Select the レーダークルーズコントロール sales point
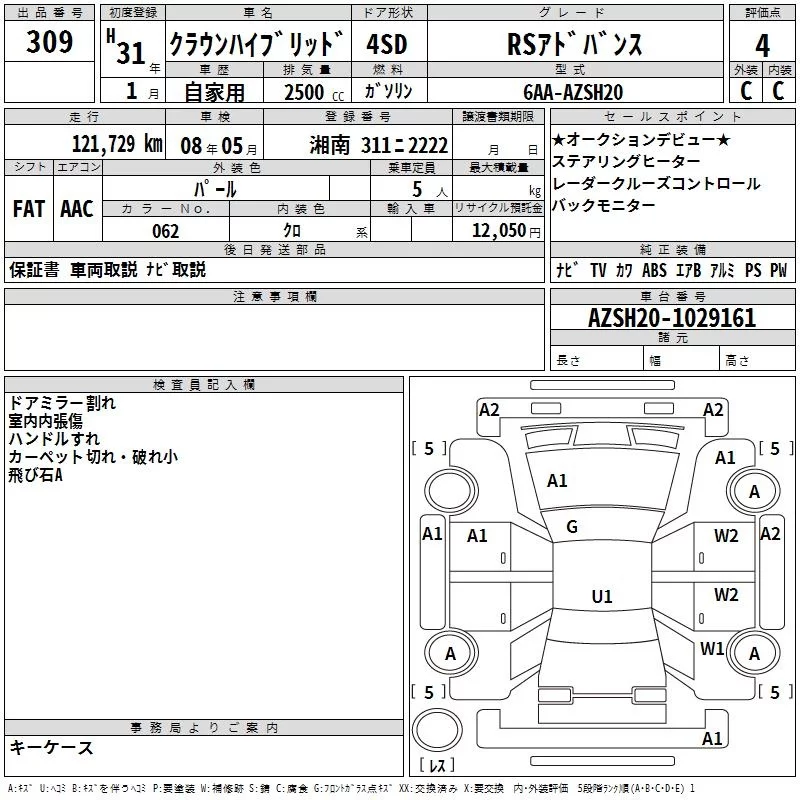 [x=655, y=183]
